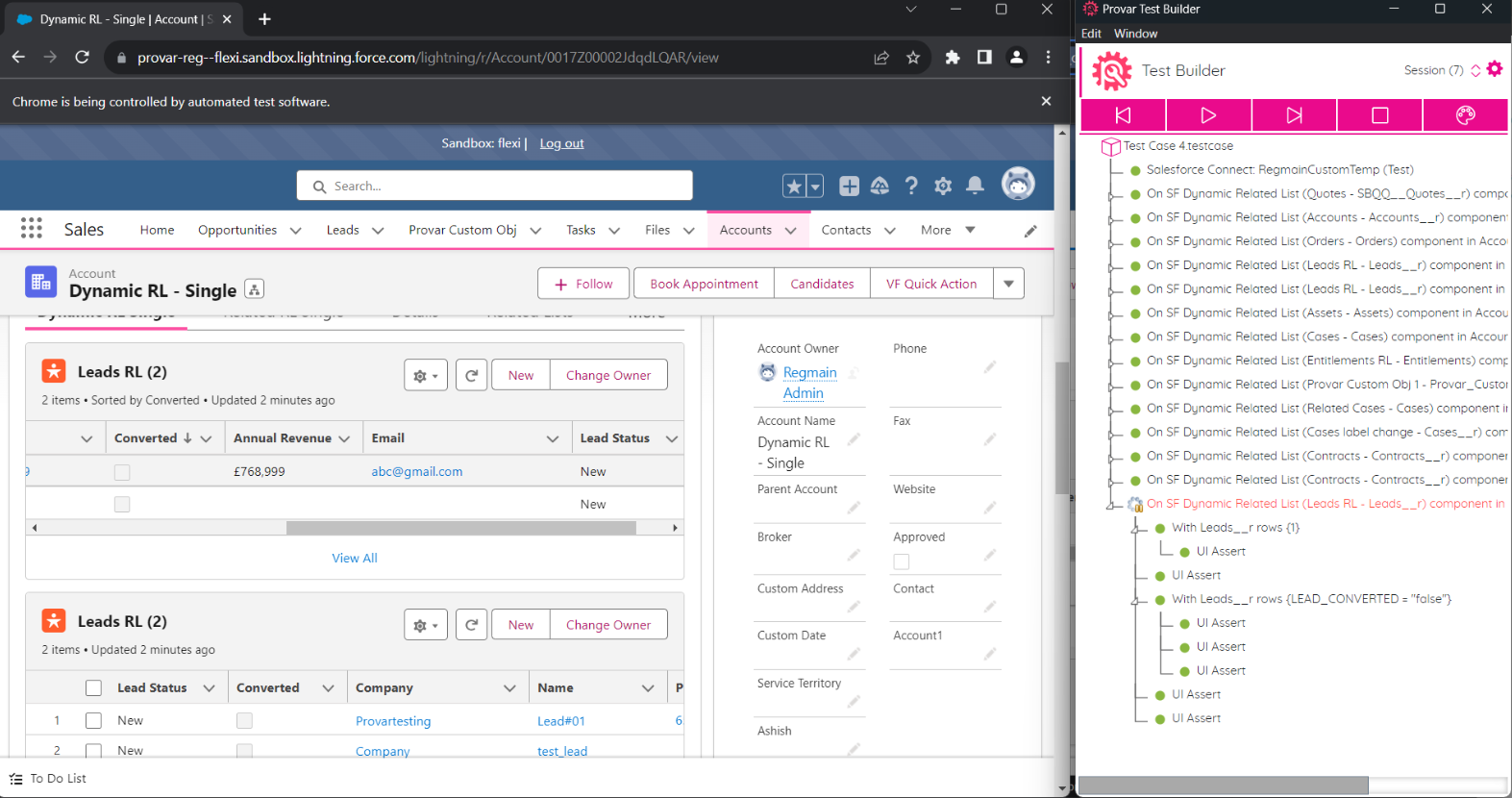Reload the page in Chrome
Image resolution: width=1512 pixels, height=798 pixels.
83,58
